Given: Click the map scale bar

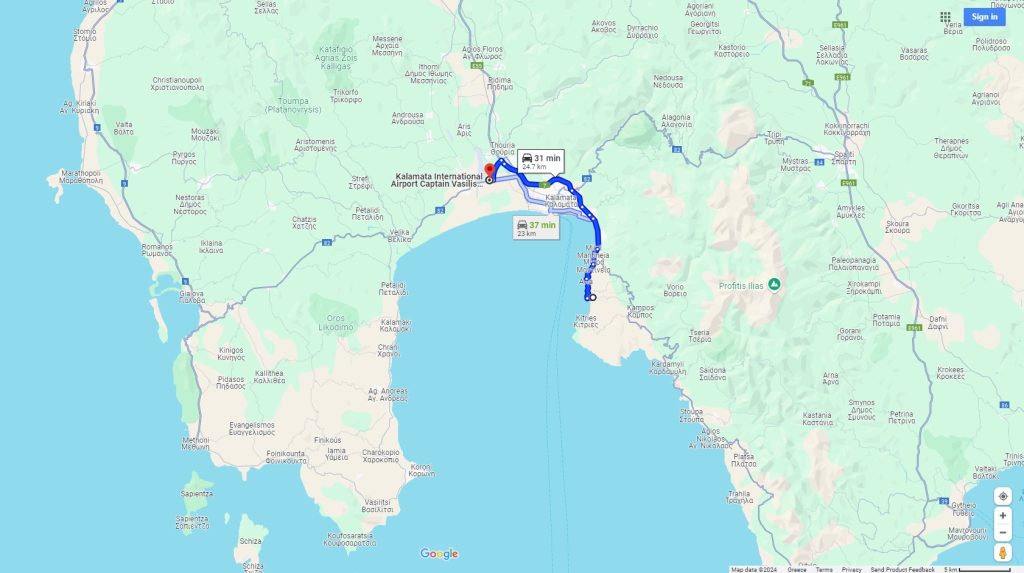Looking at the screenshot, I should (x=978, y=570).
